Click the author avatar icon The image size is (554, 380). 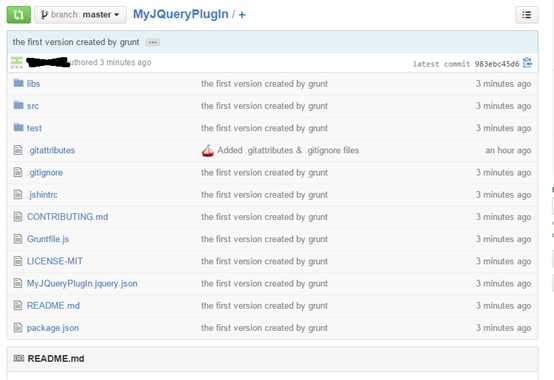[17, 62]
